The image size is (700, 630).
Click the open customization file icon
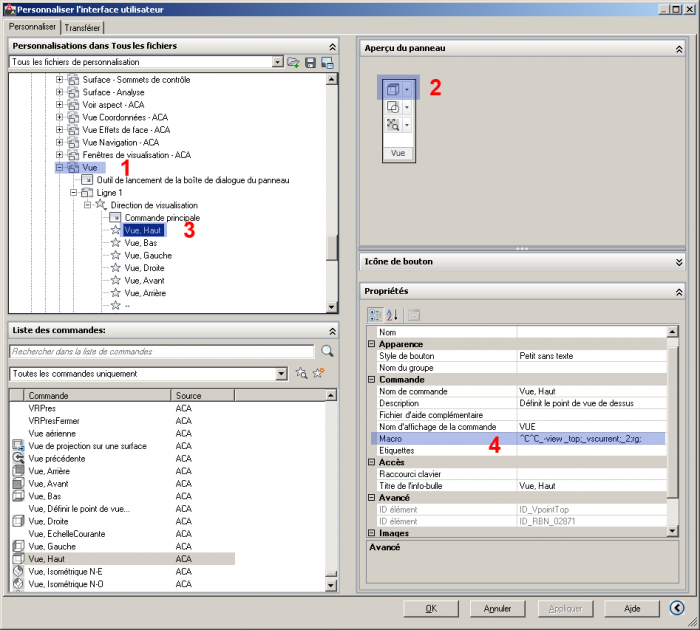coord(293,63)
